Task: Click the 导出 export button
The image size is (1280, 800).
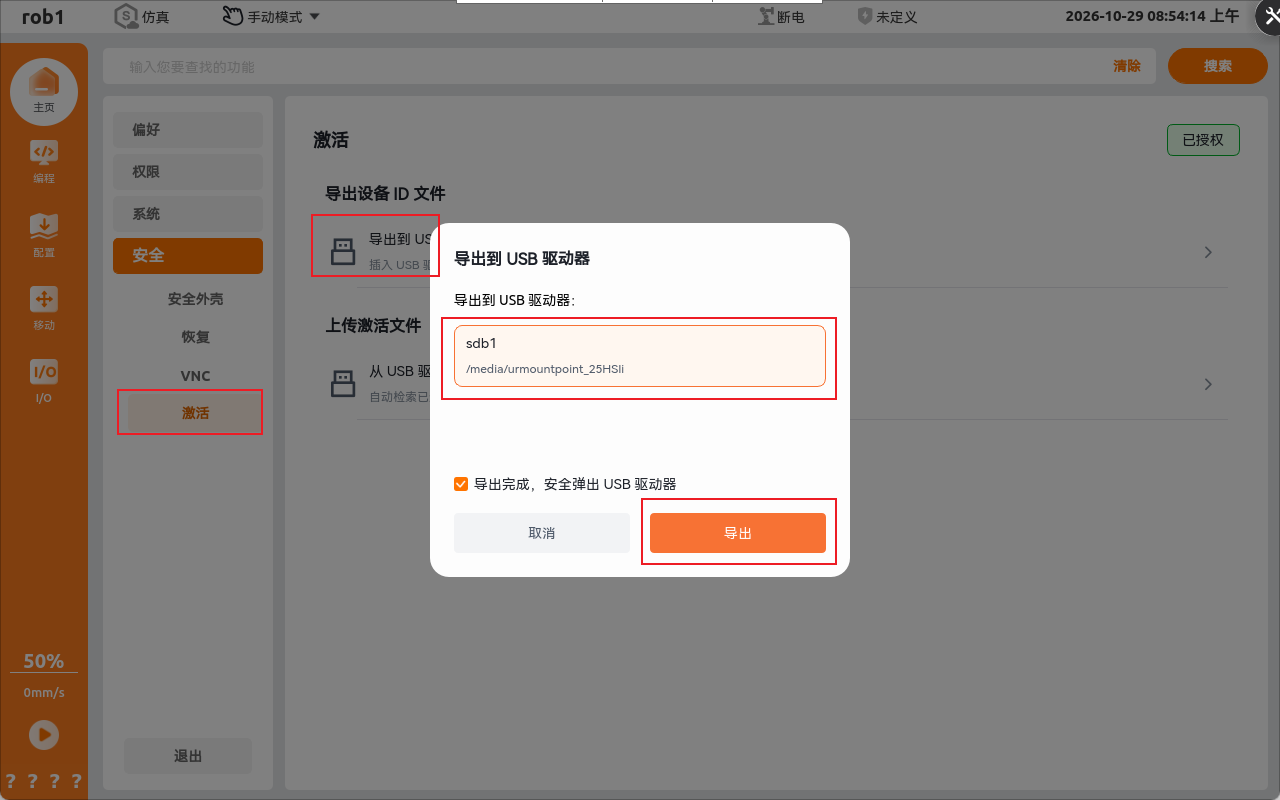Action: point(738,533)
